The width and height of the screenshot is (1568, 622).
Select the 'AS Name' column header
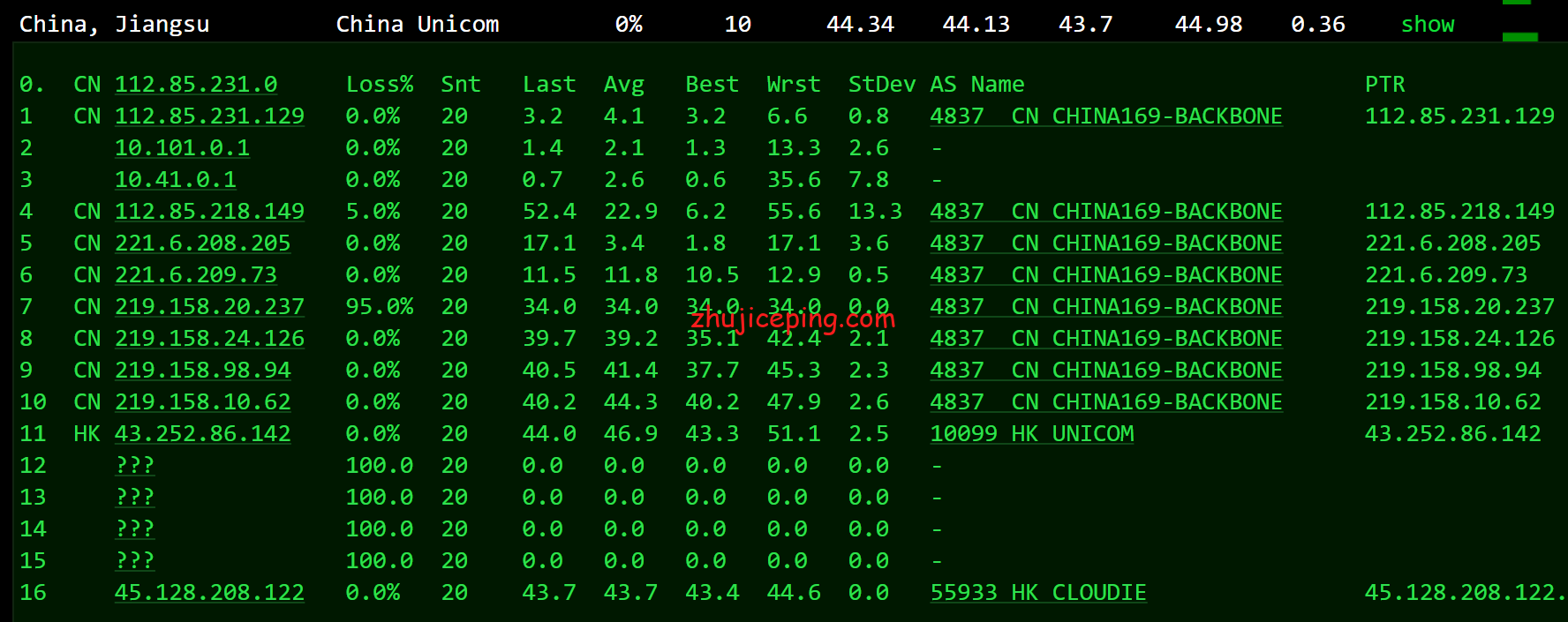coord(977,84)
